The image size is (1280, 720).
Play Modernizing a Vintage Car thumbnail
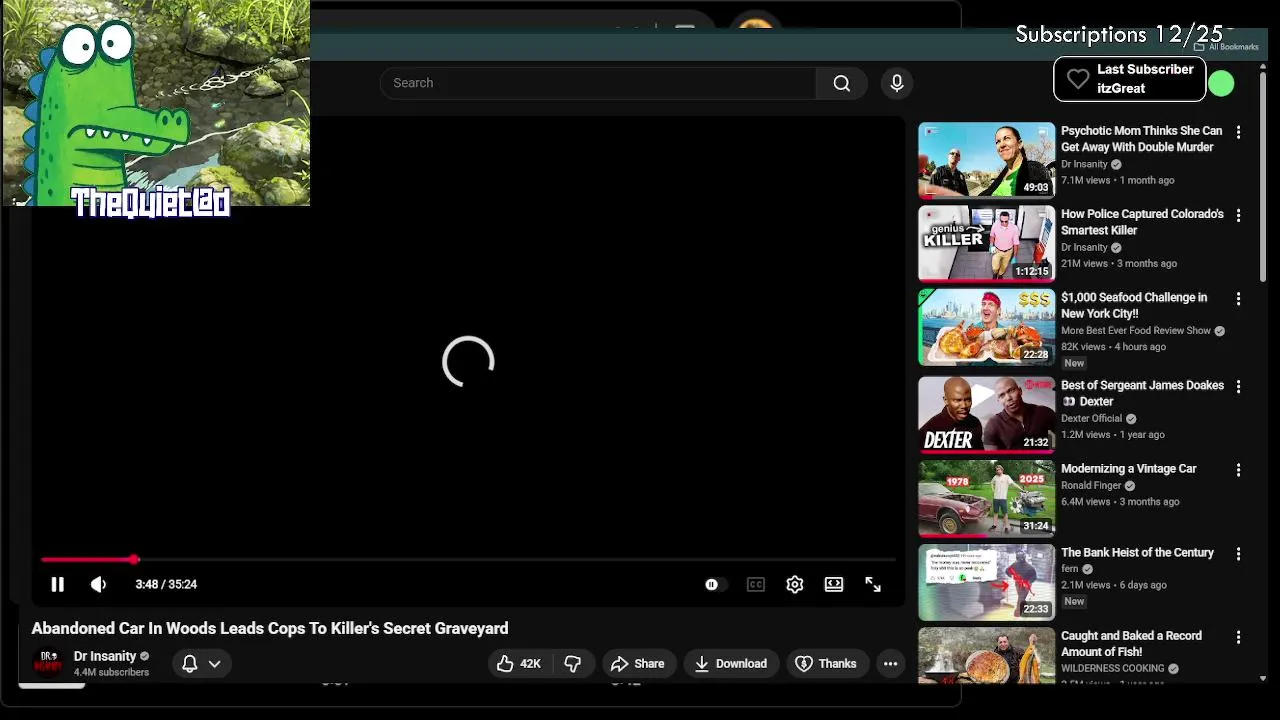point(986,498)
